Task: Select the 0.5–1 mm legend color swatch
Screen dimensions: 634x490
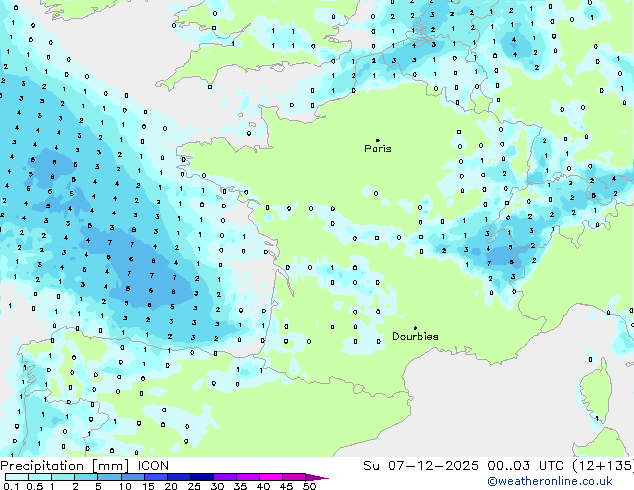Action: (40, 477)
